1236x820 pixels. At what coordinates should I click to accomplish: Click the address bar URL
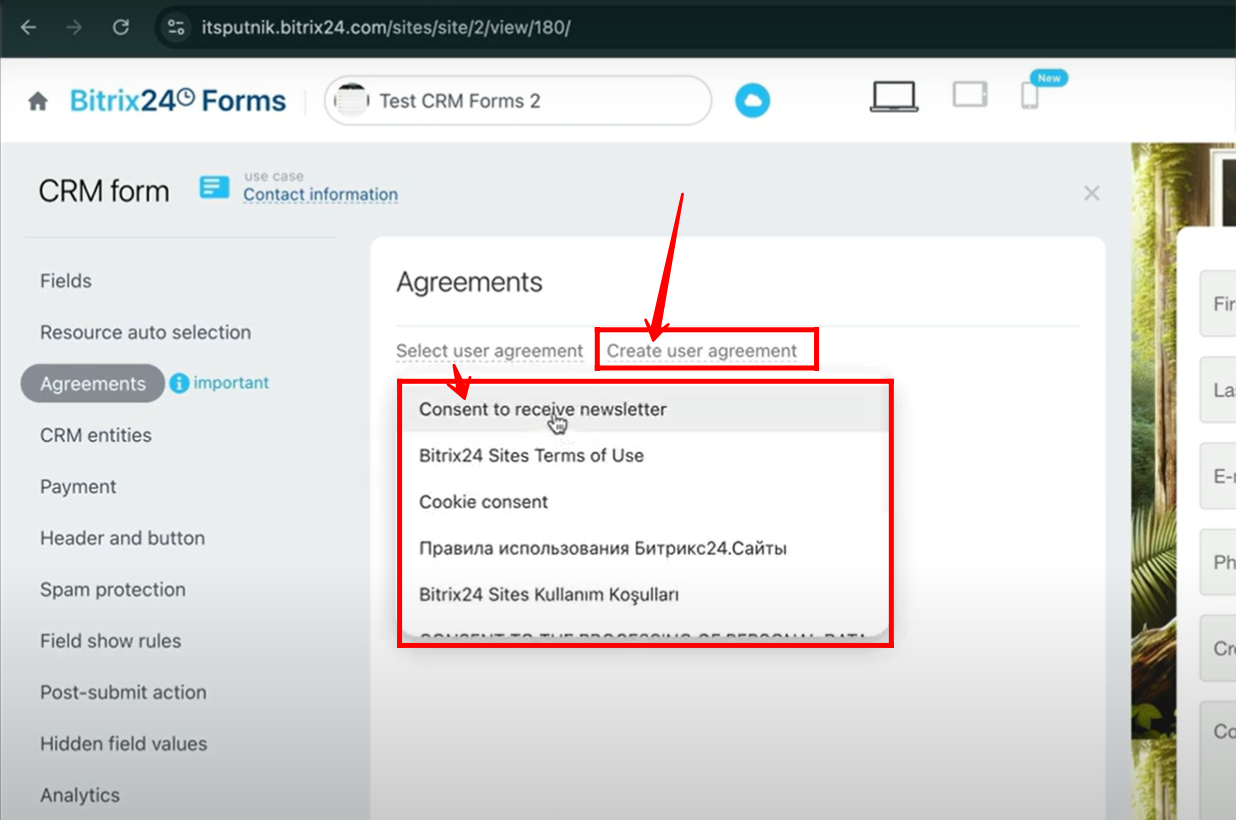click(x=386, y=27)
